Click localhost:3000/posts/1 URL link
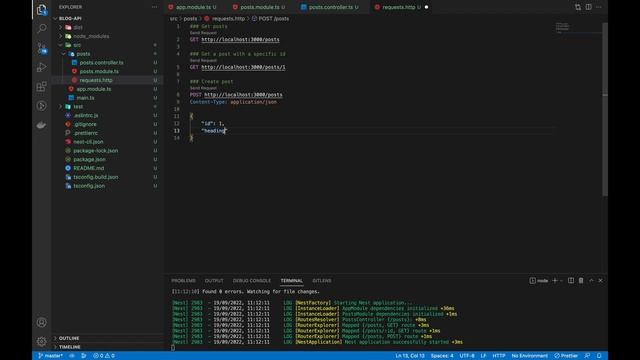 click(243, 67)
